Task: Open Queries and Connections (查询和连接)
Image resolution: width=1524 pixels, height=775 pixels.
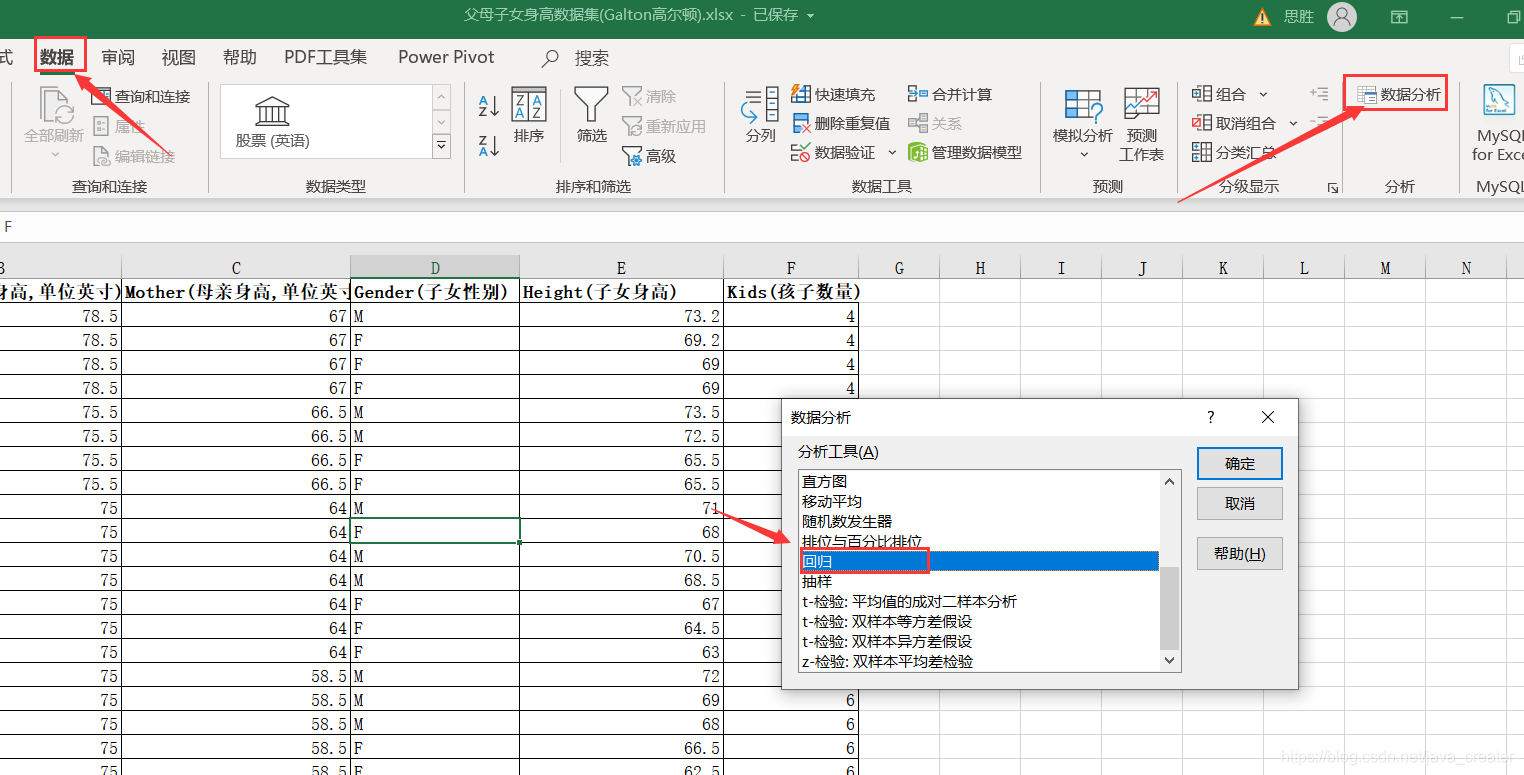Action: (141, 97)
